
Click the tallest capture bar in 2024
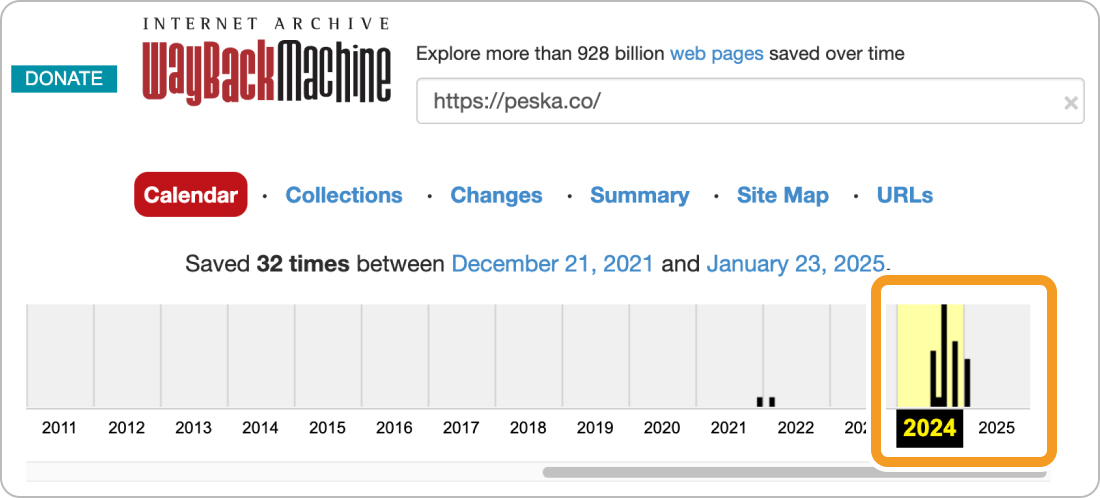click(944, 355)
